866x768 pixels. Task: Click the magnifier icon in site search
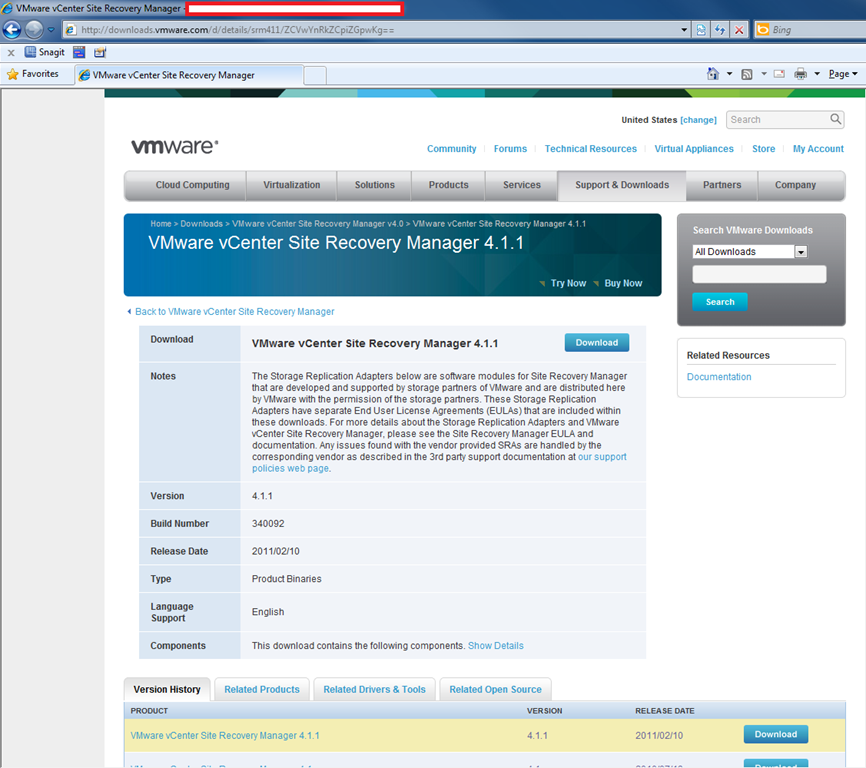[836, 119]
